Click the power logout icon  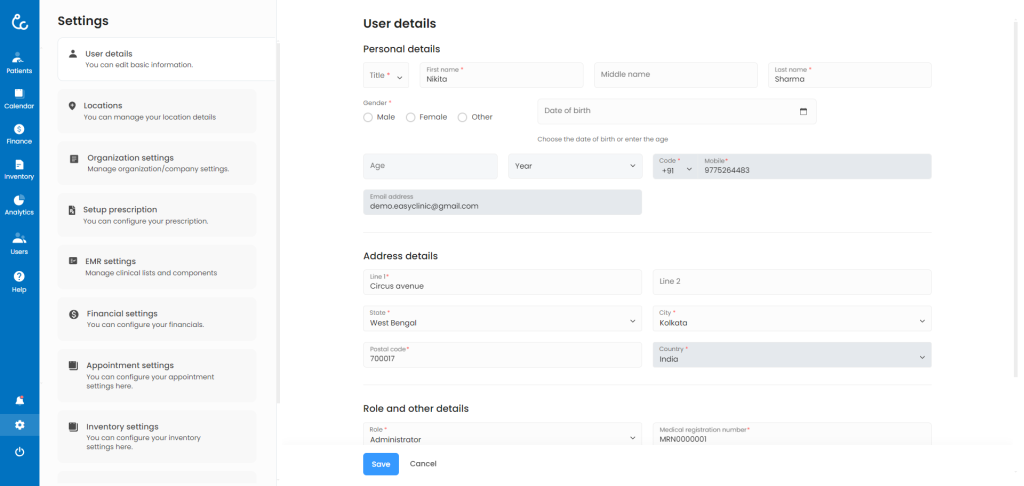click(19, 452)
